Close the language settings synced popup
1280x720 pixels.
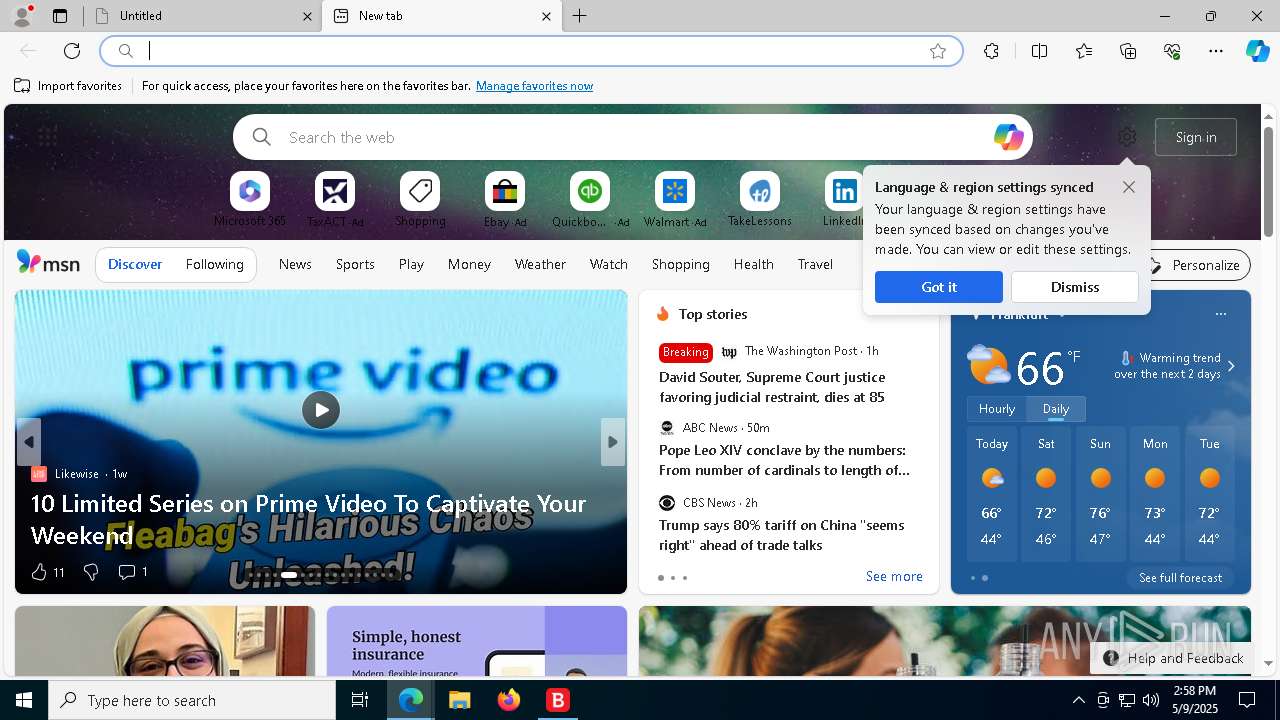(1129, 187)
